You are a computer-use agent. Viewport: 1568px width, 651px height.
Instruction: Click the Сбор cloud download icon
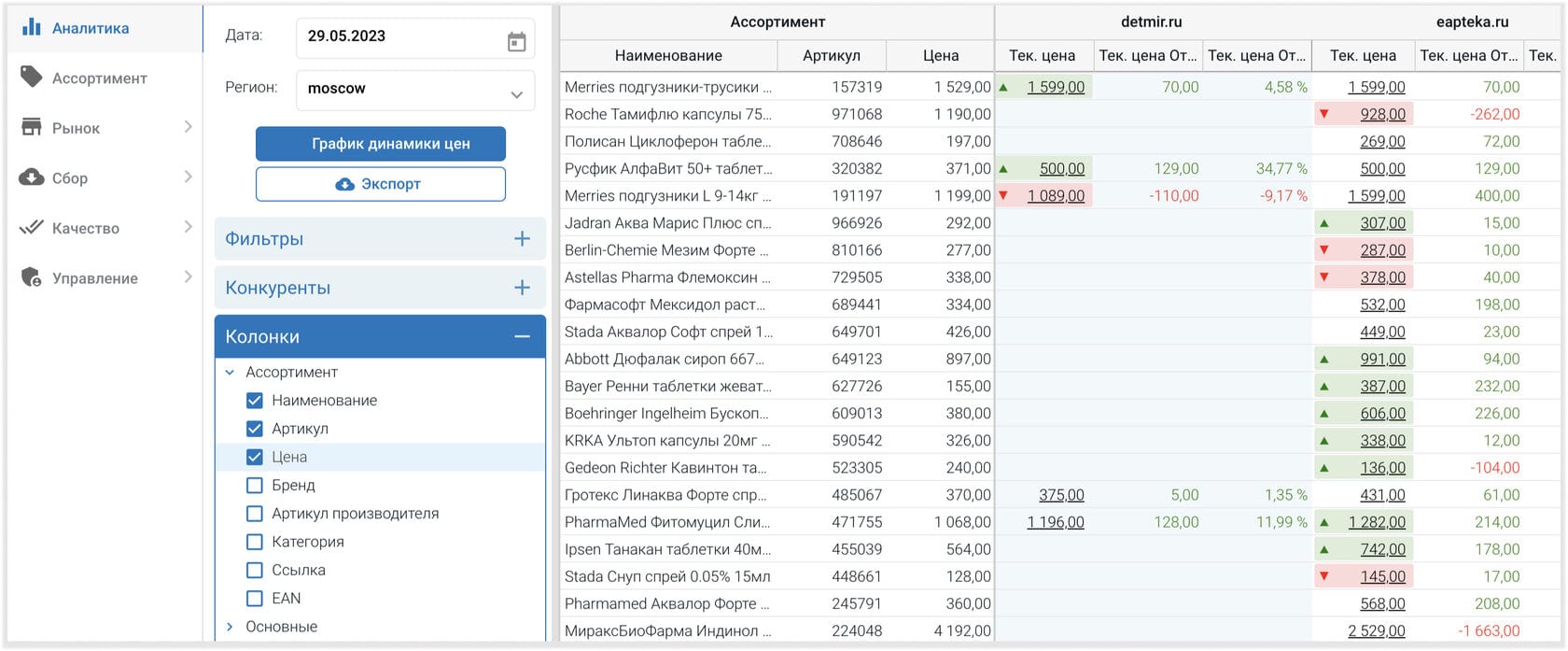[x=32, y=177]
